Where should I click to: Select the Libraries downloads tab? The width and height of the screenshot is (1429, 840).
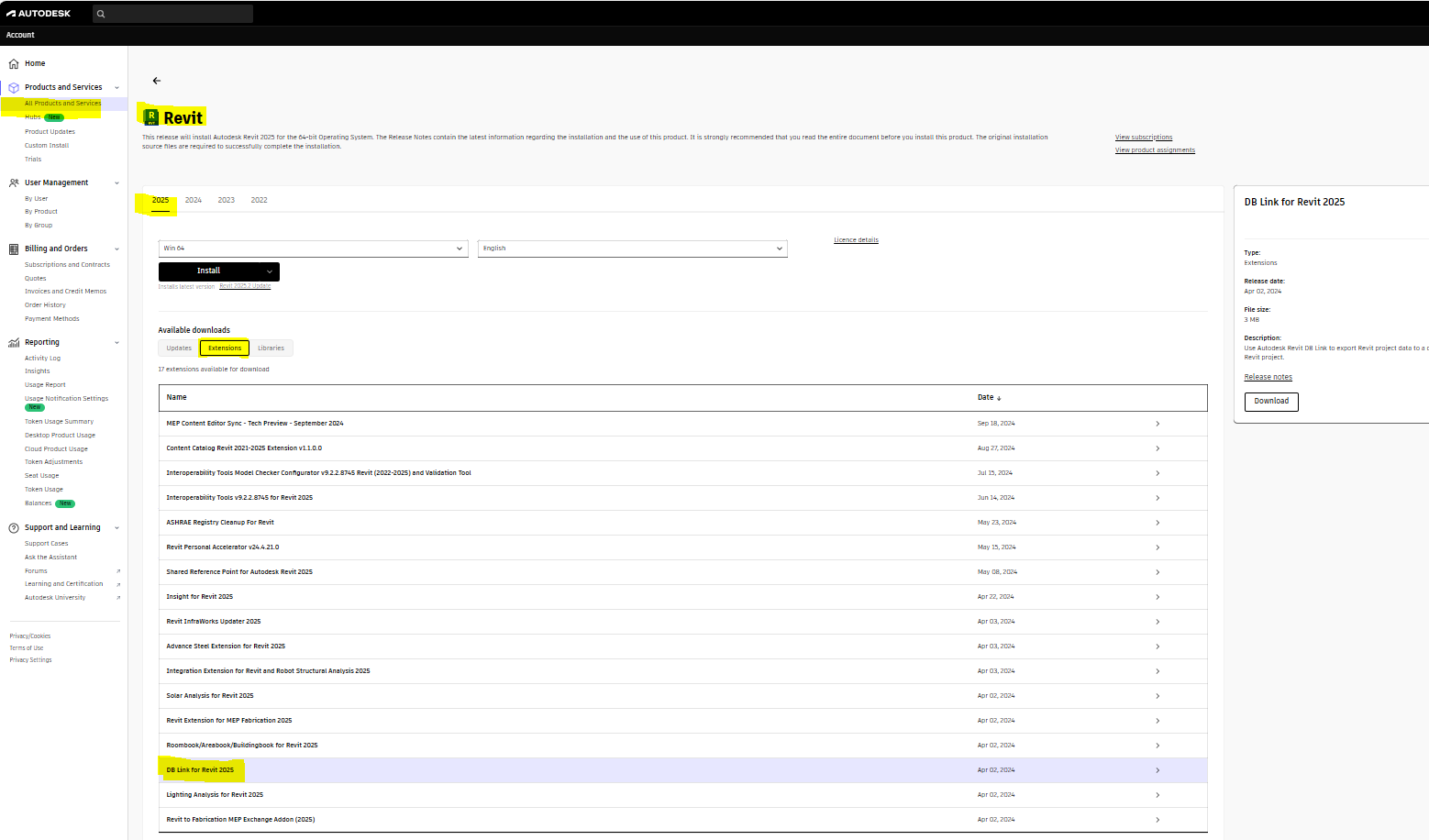coord(271,348)
